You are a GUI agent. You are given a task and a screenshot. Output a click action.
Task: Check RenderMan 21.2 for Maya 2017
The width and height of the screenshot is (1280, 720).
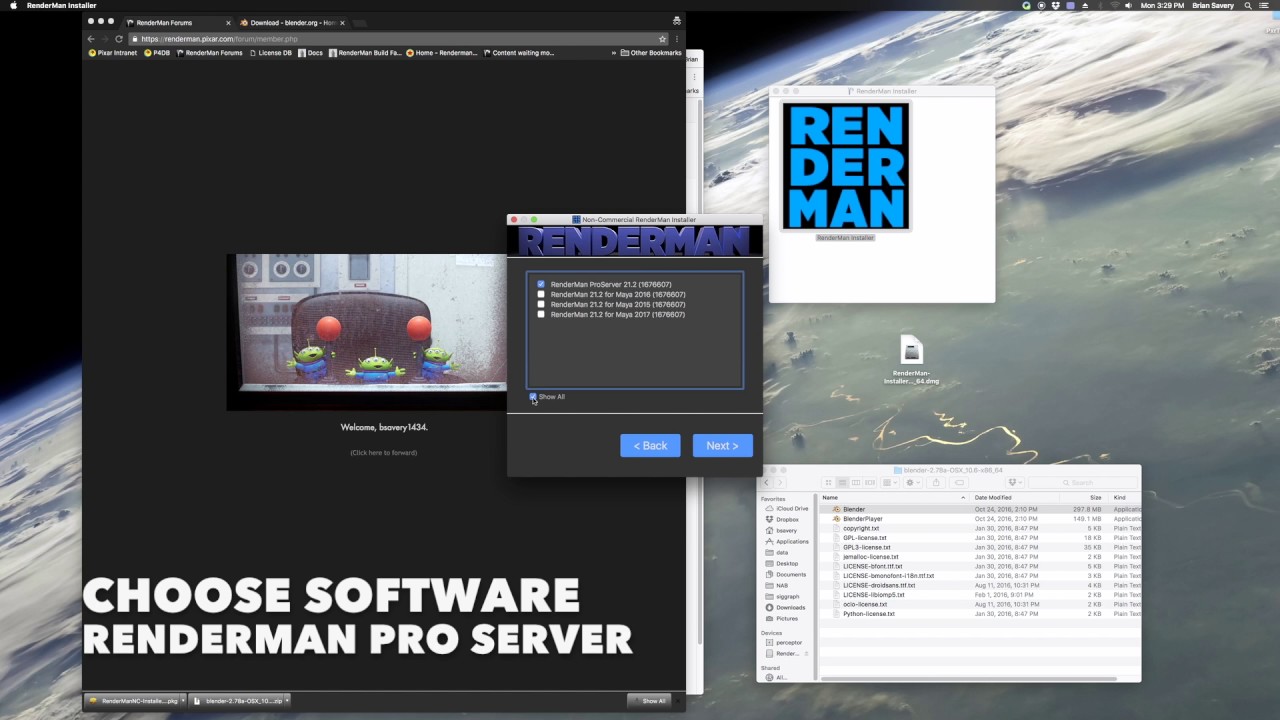tap(541, 314)
